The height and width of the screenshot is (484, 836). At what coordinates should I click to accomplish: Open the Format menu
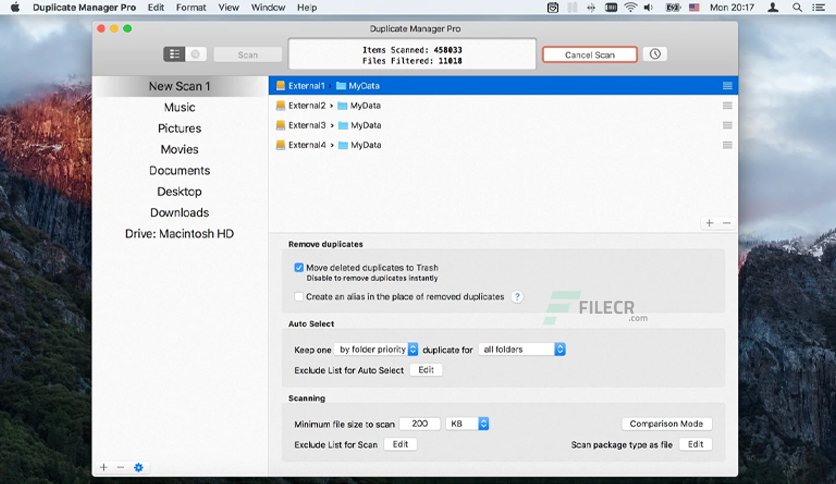point(191,7)
